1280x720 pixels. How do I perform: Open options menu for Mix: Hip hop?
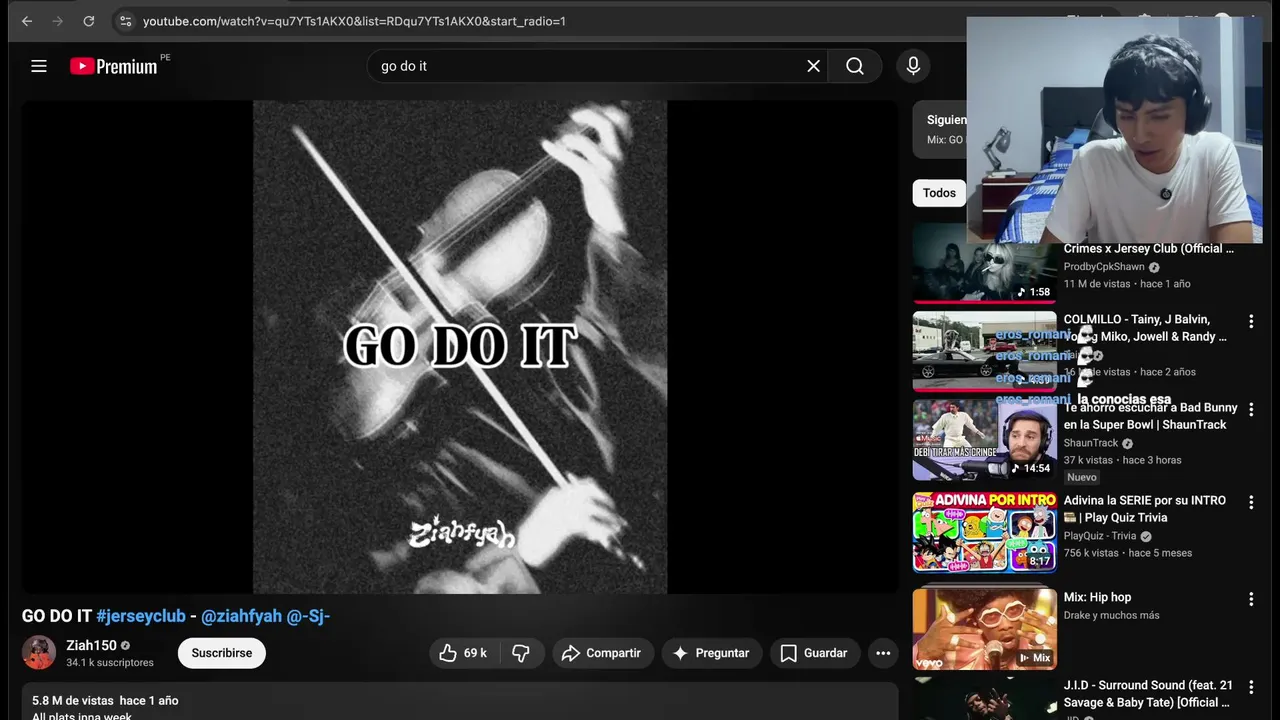coord(1251,599)
